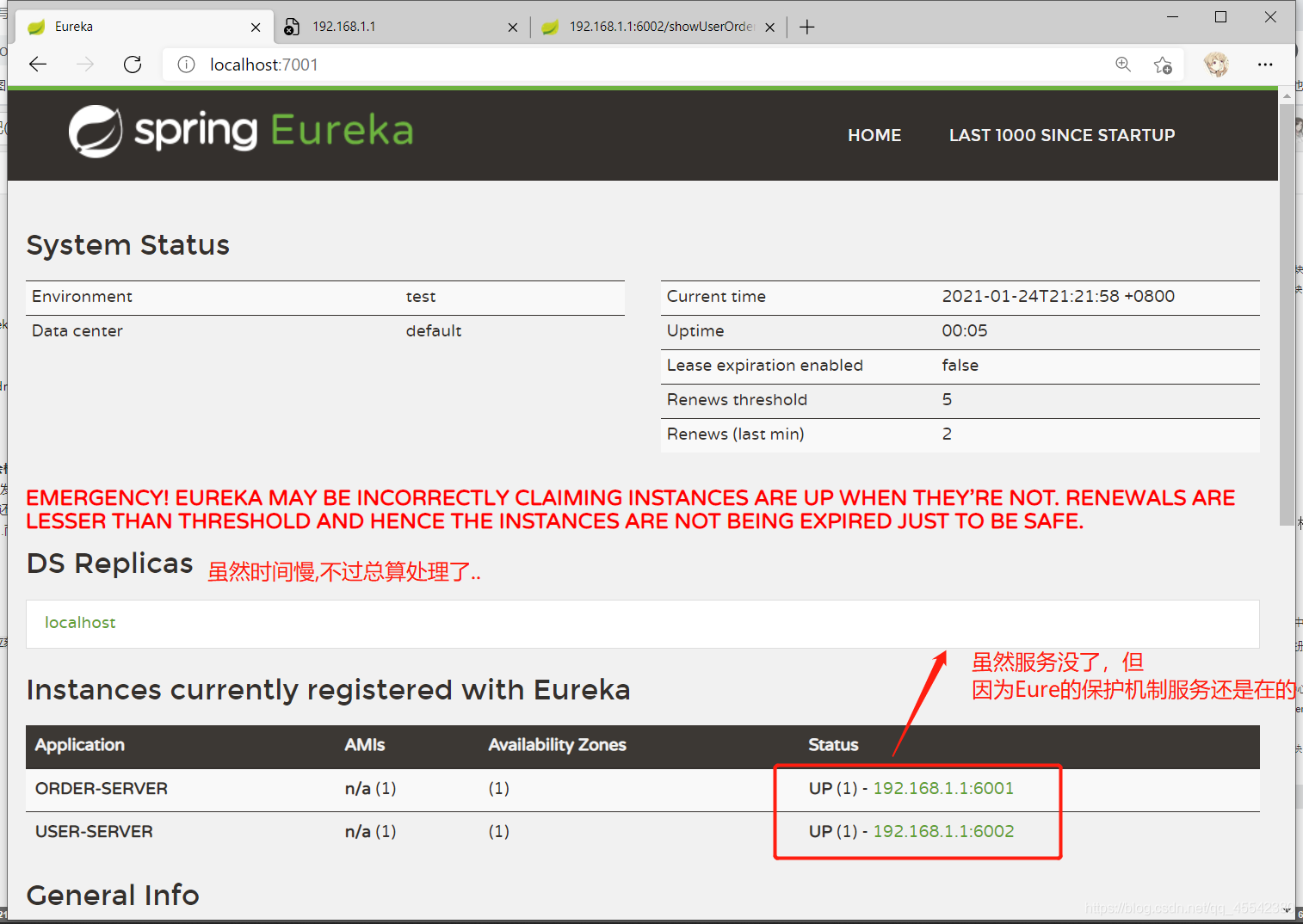The image size is (1303, 924).
Task: Click the scrollbar down arrow
Action: (1287, 910)
